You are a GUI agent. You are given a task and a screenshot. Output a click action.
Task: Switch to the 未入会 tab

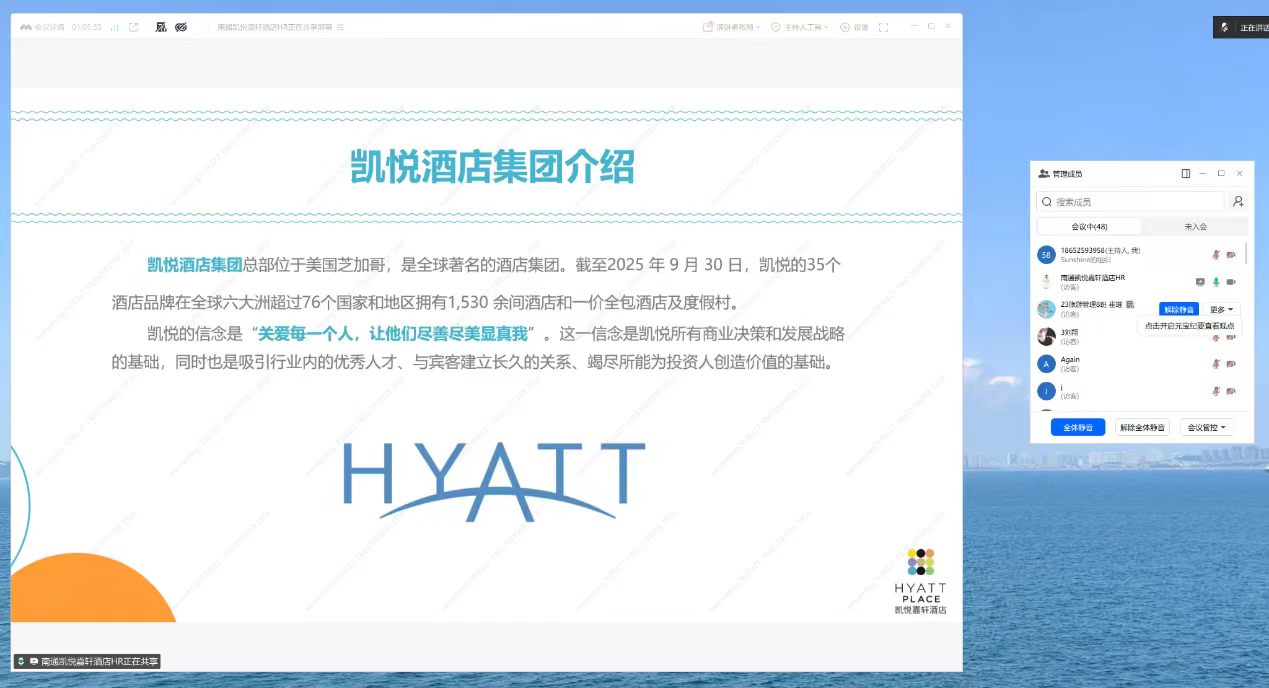[1195, 227]
